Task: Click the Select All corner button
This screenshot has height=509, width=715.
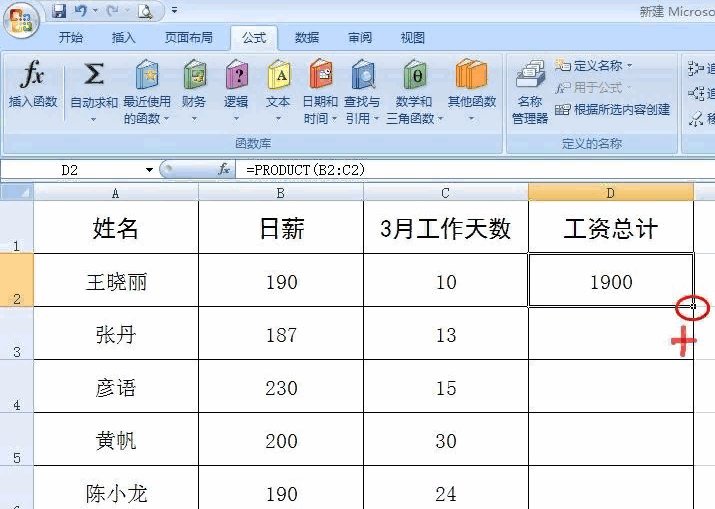Action: click(17, 192)
